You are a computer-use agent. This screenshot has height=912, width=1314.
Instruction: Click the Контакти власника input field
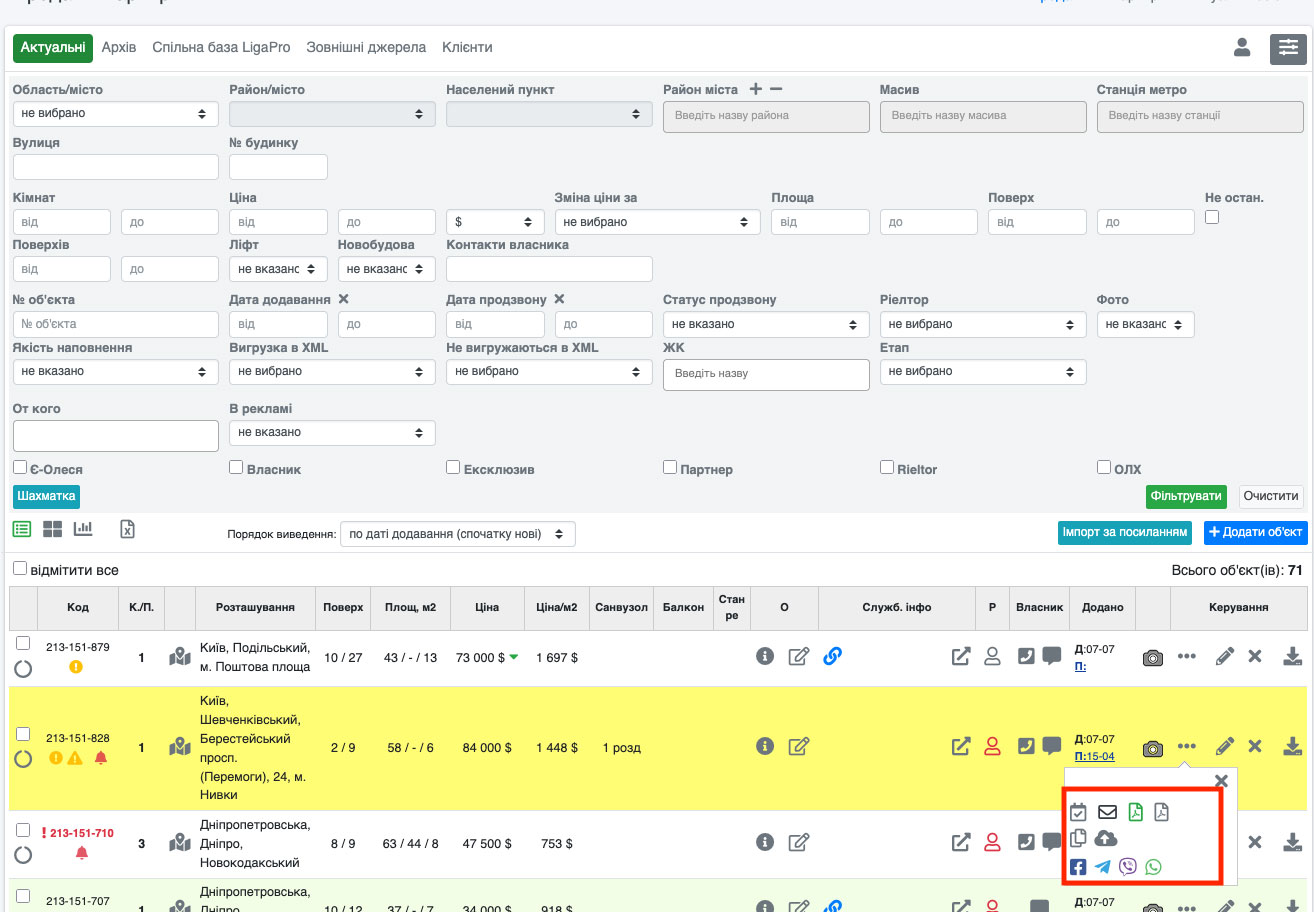pos(549,269)
